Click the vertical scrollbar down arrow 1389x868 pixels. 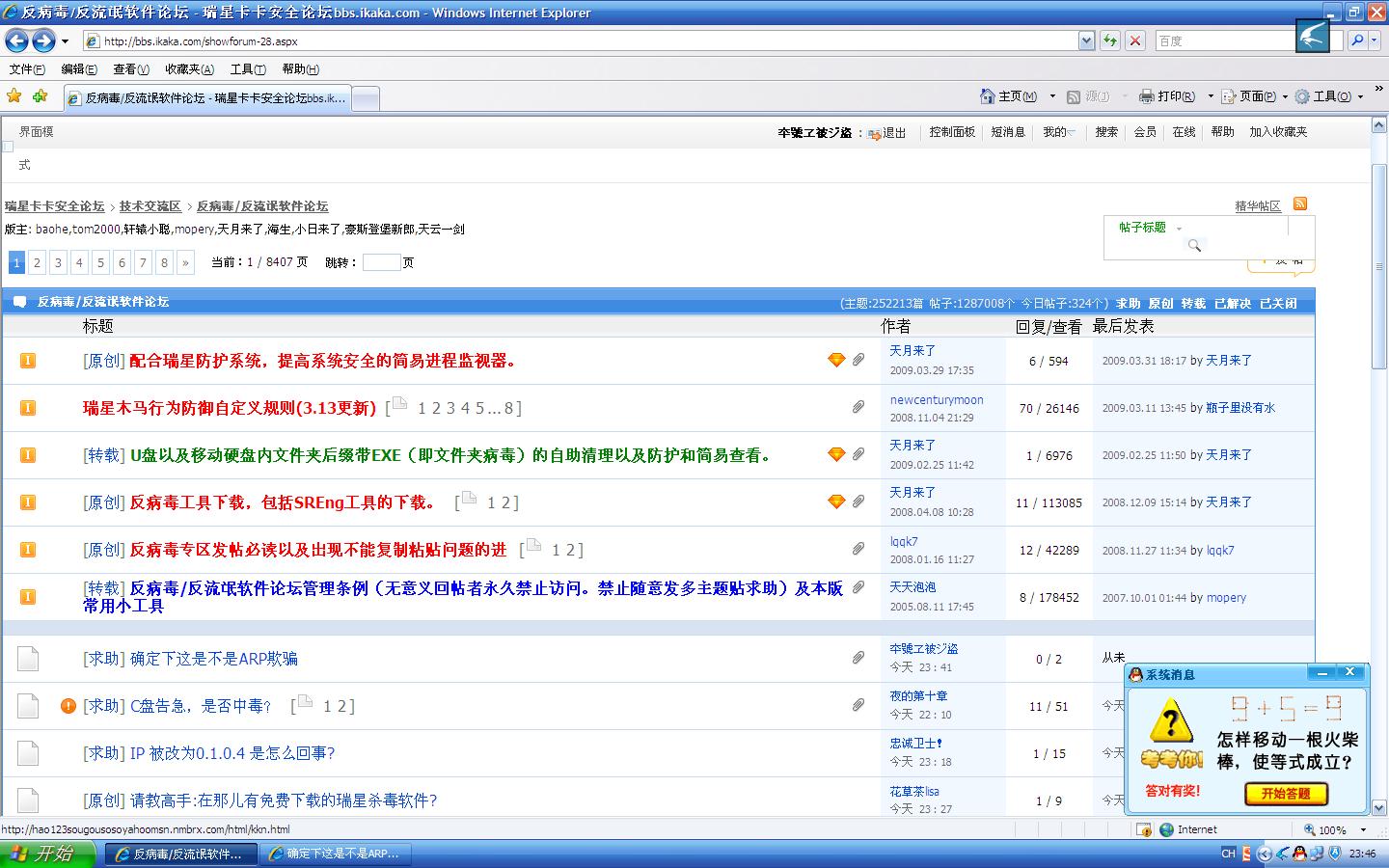[1378, 809]
